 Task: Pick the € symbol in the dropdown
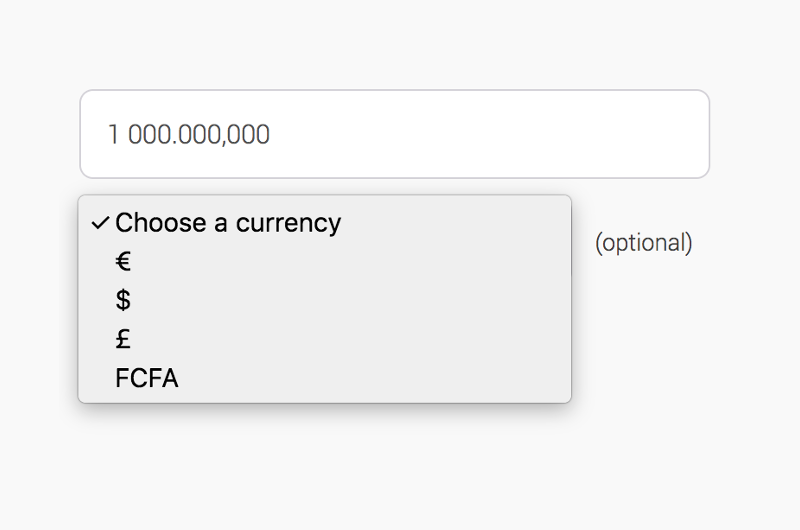click(x=124, y=262)
